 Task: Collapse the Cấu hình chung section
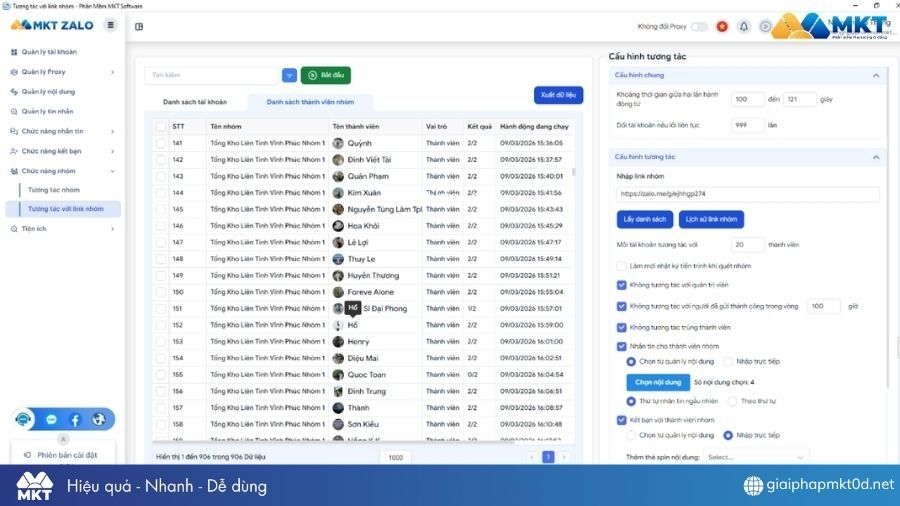pos(876,75)
